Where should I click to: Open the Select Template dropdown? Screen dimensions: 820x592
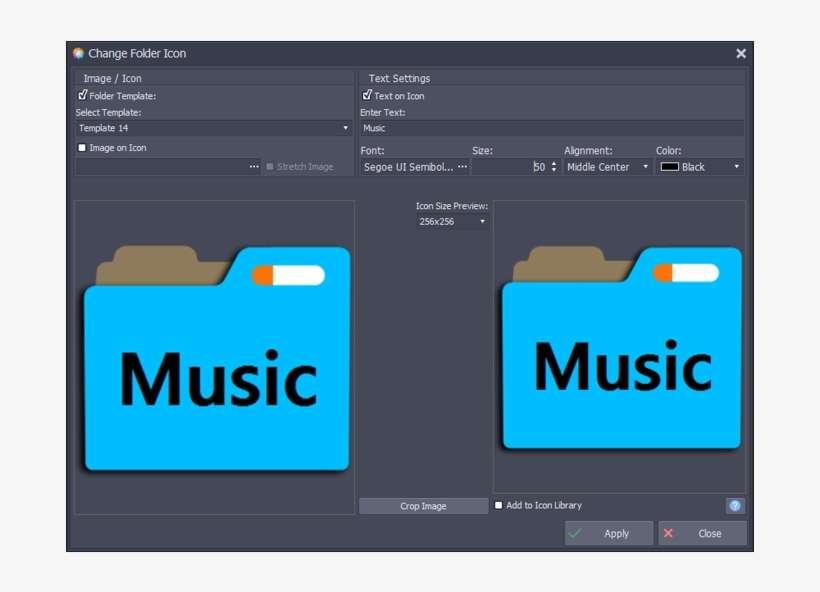click(x=344, y=128)
